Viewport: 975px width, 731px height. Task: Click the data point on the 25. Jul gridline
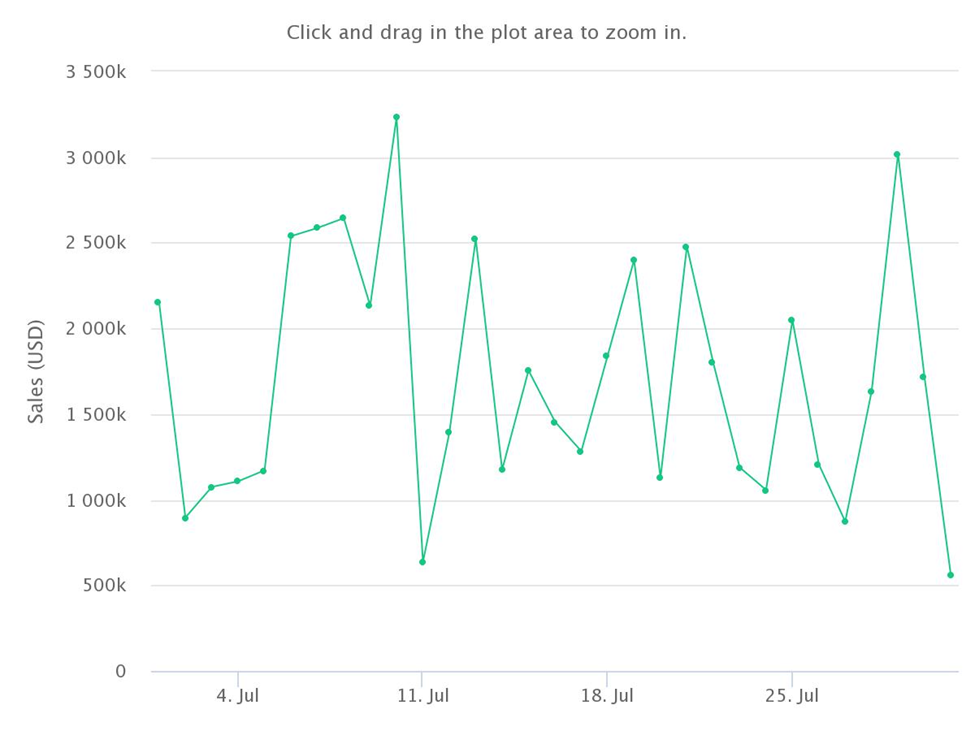coord(792,320)
